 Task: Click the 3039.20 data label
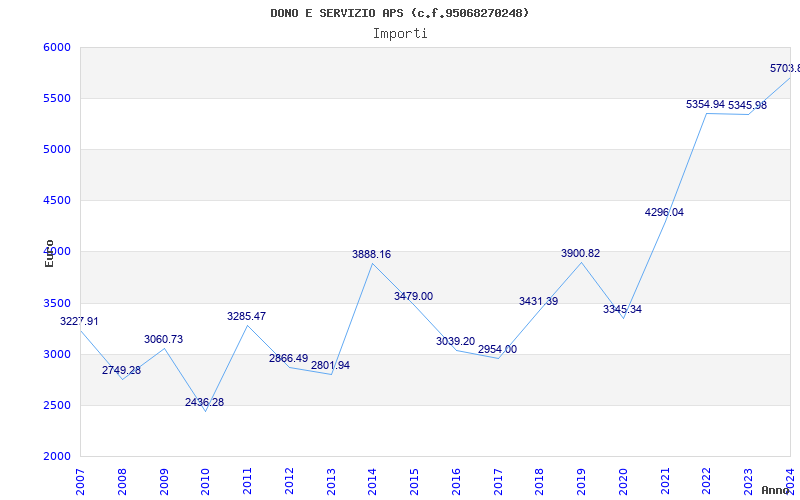(x=456, y=341)
